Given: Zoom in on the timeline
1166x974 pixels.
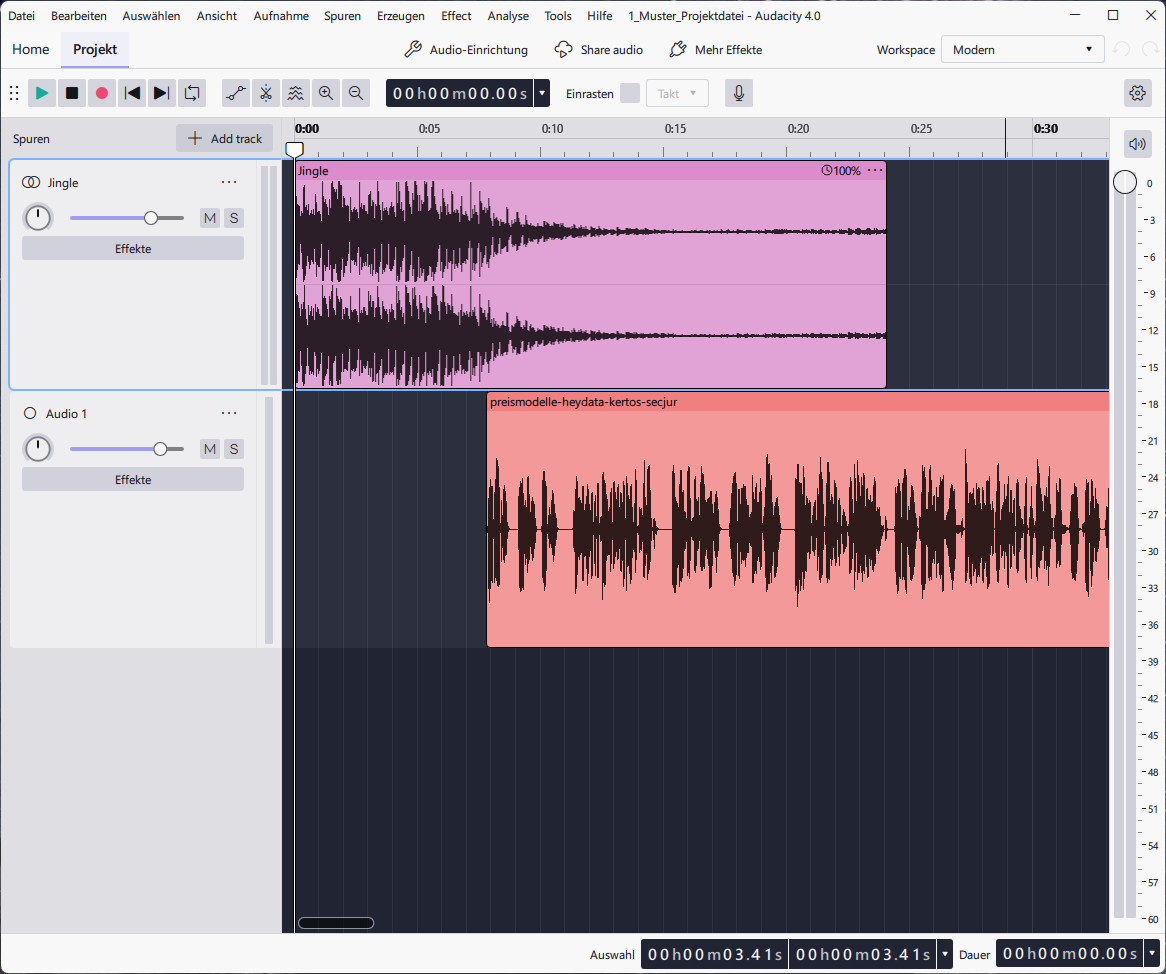Looking at the screenshot, I should pyautogui.click(x=326, y=93).
